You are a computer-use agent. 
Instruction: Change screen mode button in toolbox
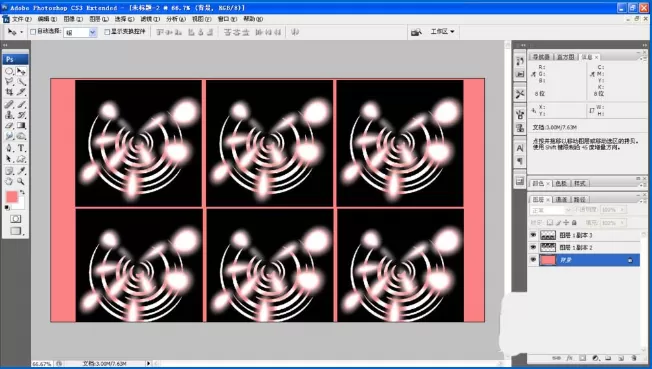click(x=16, y=231)
